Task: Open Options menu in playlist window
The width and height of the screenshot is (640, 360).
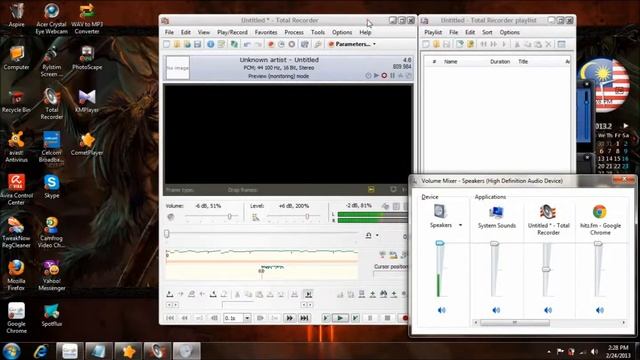Action: coord(509,32)
